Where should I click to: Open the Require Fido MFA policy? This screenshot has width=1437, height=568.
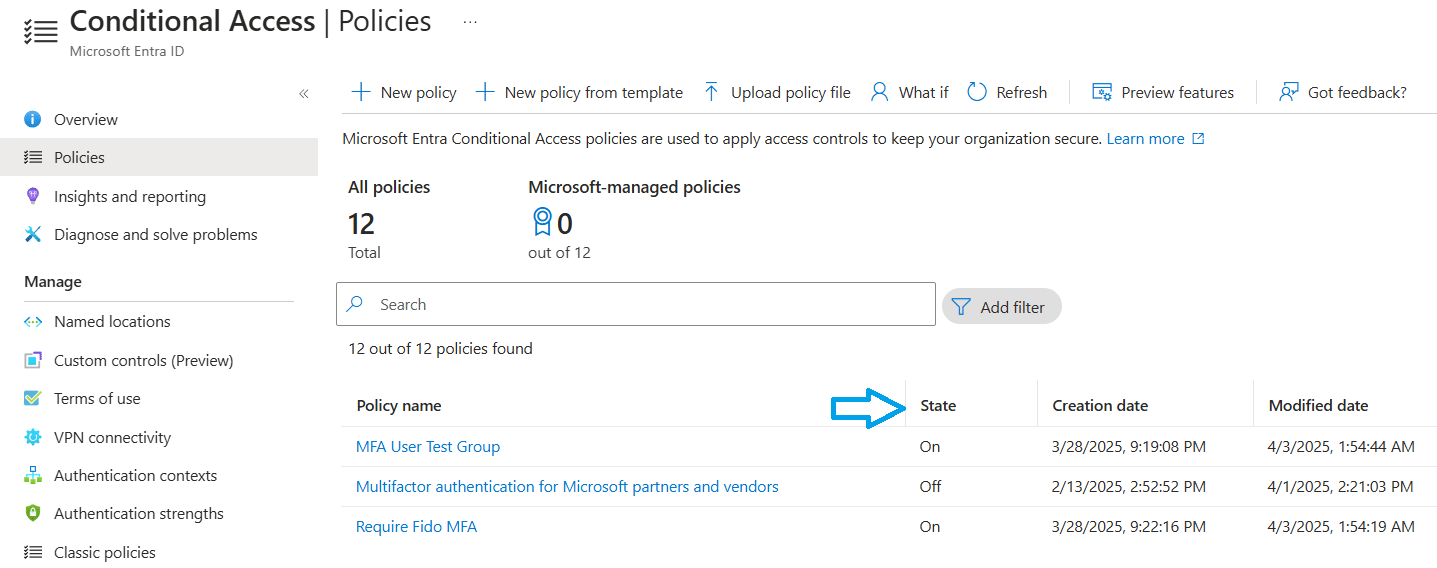tap(416, 526)
